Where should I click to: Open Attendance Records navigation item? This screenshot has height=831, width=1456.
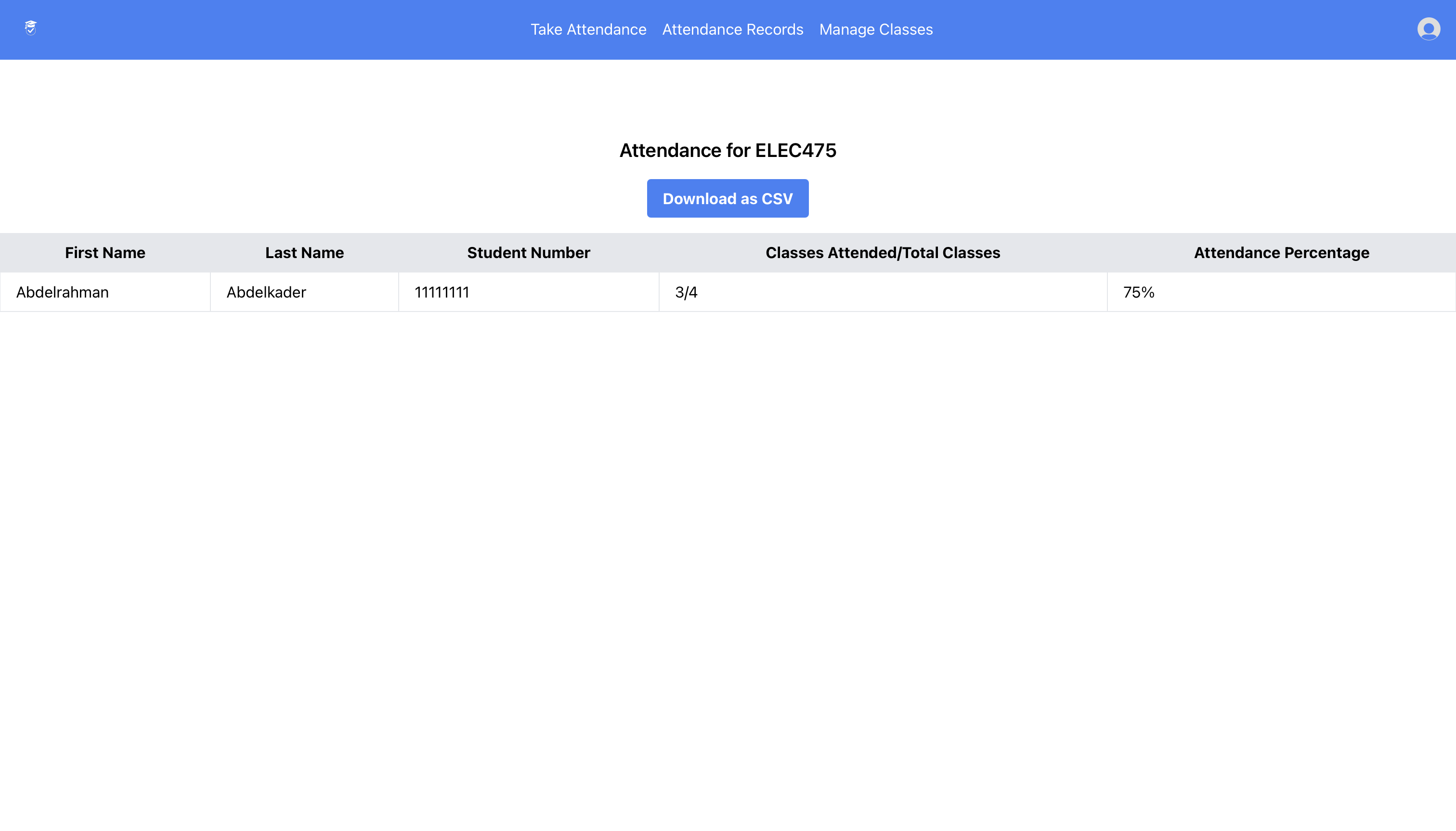733,29
